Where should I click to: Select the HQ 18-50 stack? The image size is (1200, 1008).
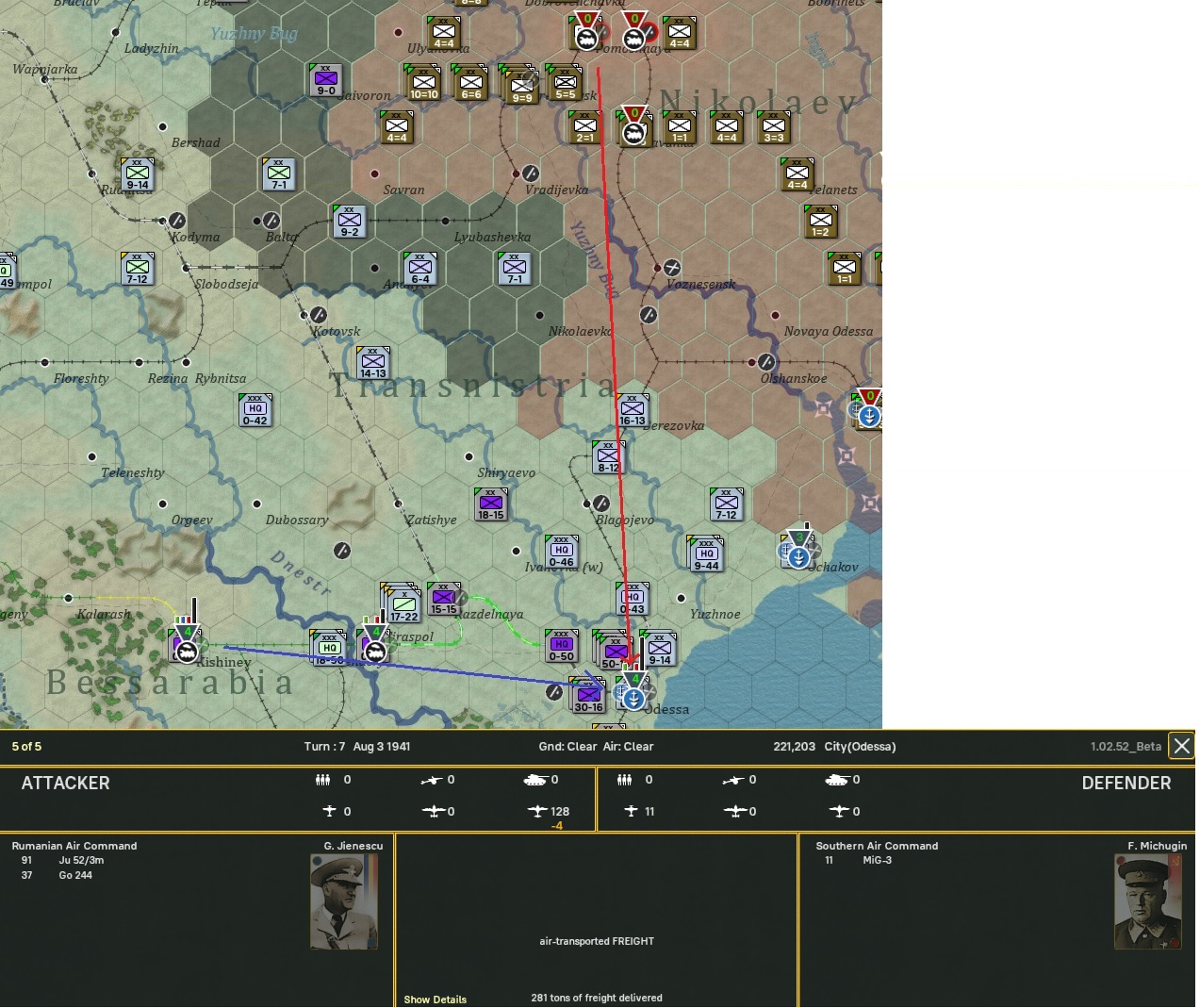(328, 649)
